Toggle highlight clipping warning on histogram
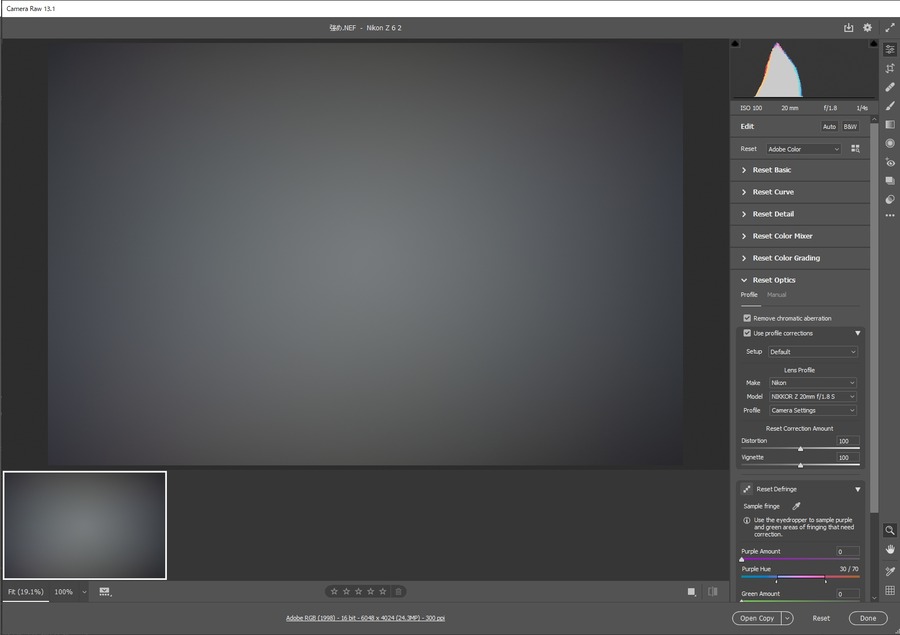 (x=873, y=44)
